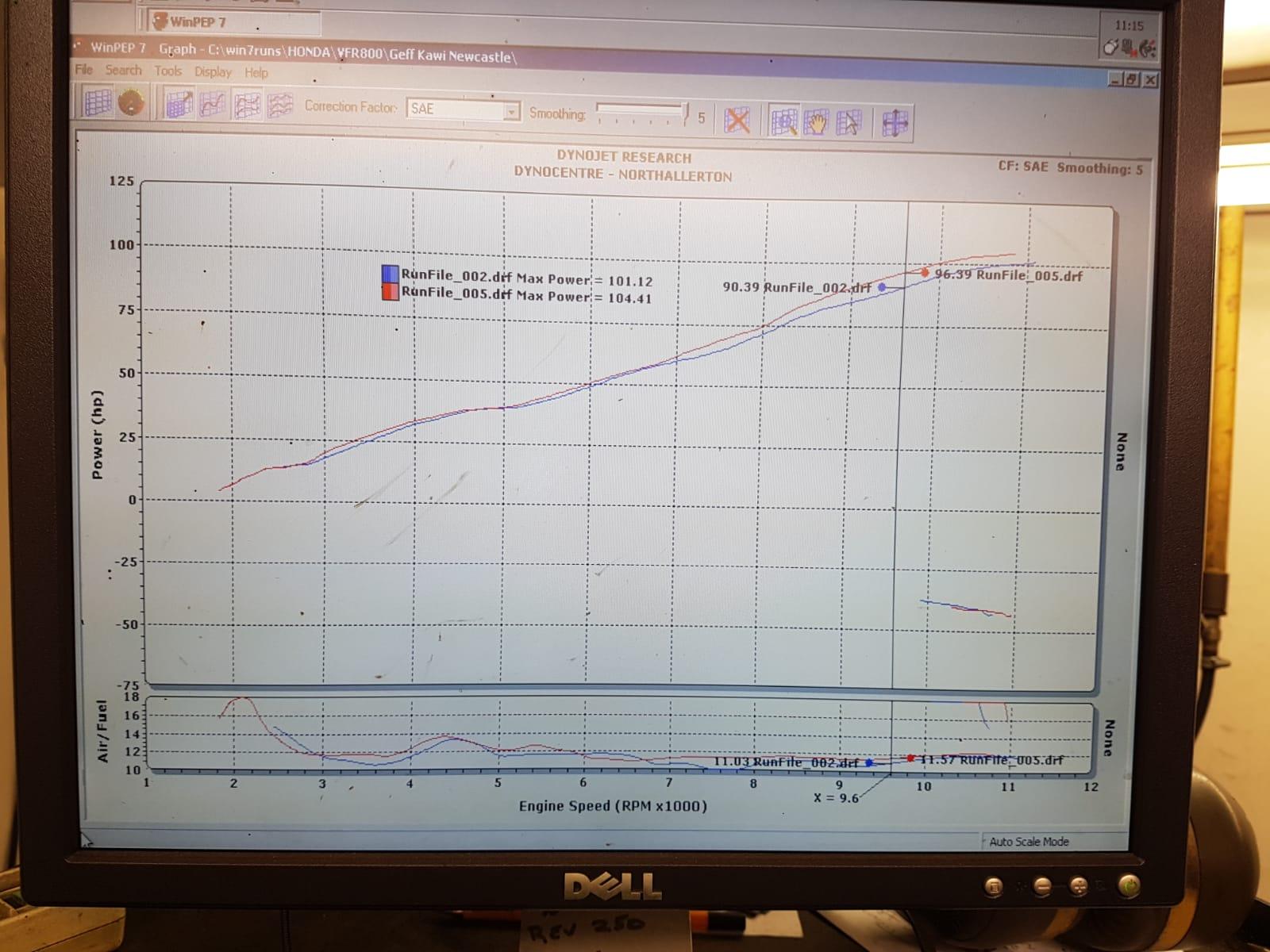Click the crosshair move icon

895,125
